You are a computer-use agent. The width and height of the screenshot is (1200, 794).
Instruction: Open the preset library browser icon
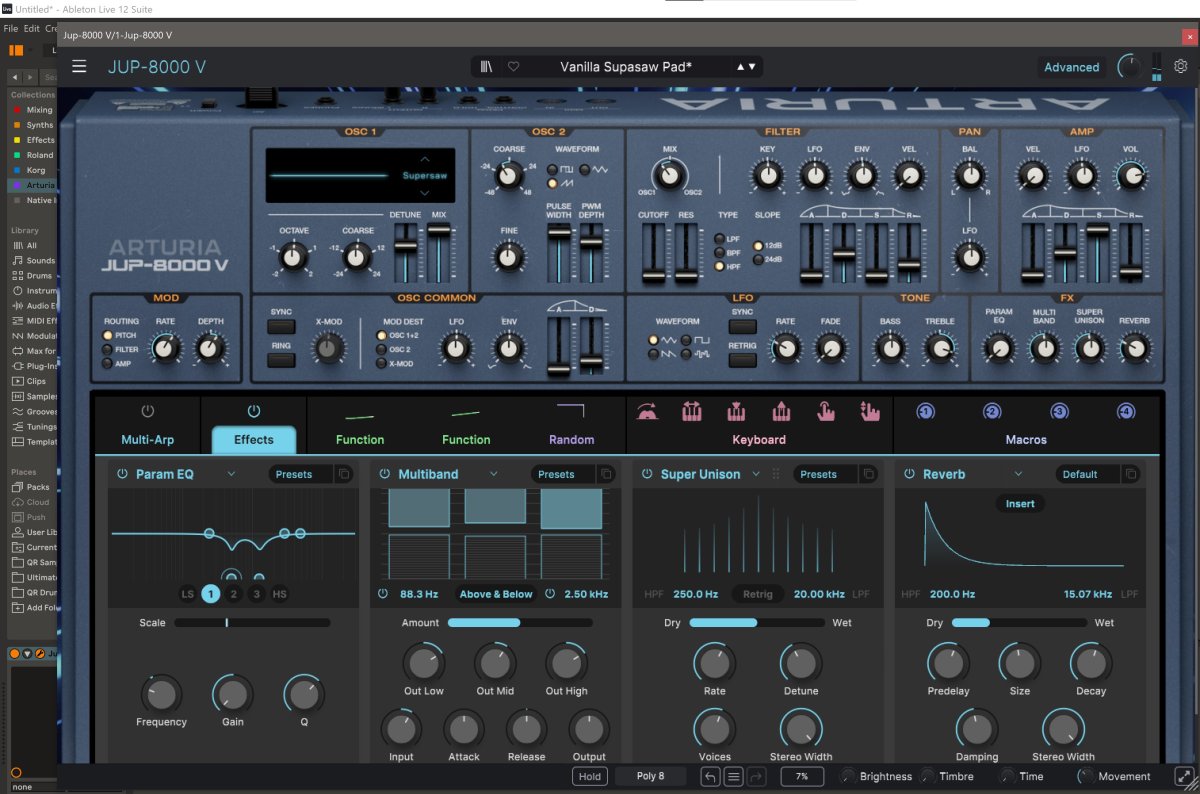pyautogui.click(x=487, y=67)
